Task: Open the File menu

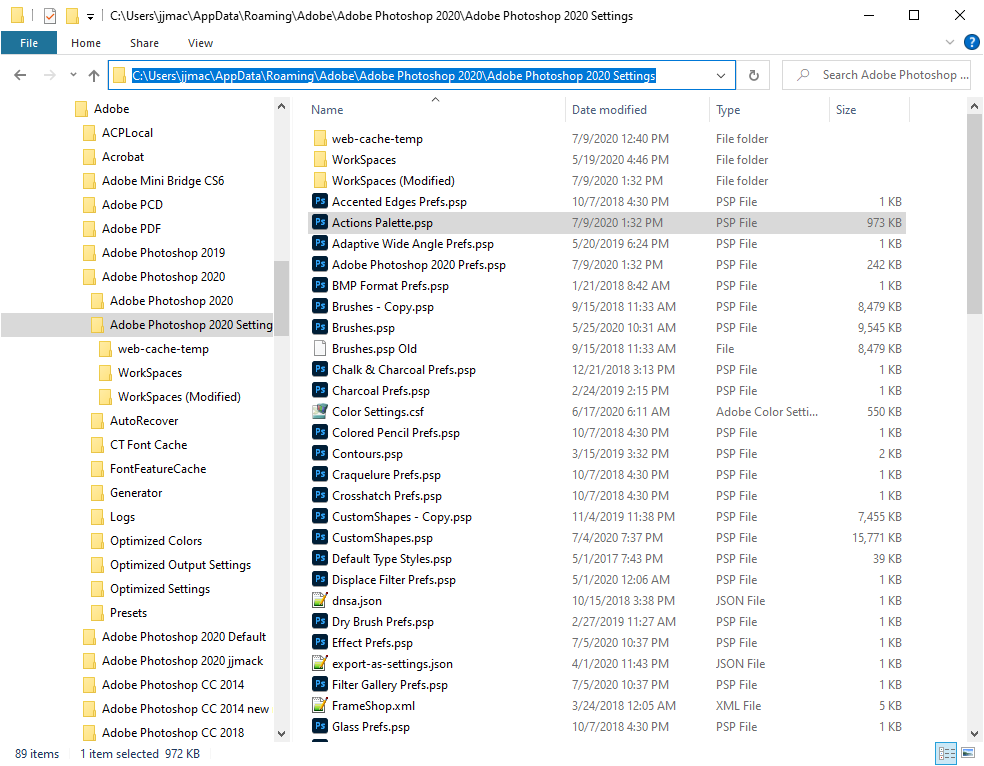Action: click(29, 43)
